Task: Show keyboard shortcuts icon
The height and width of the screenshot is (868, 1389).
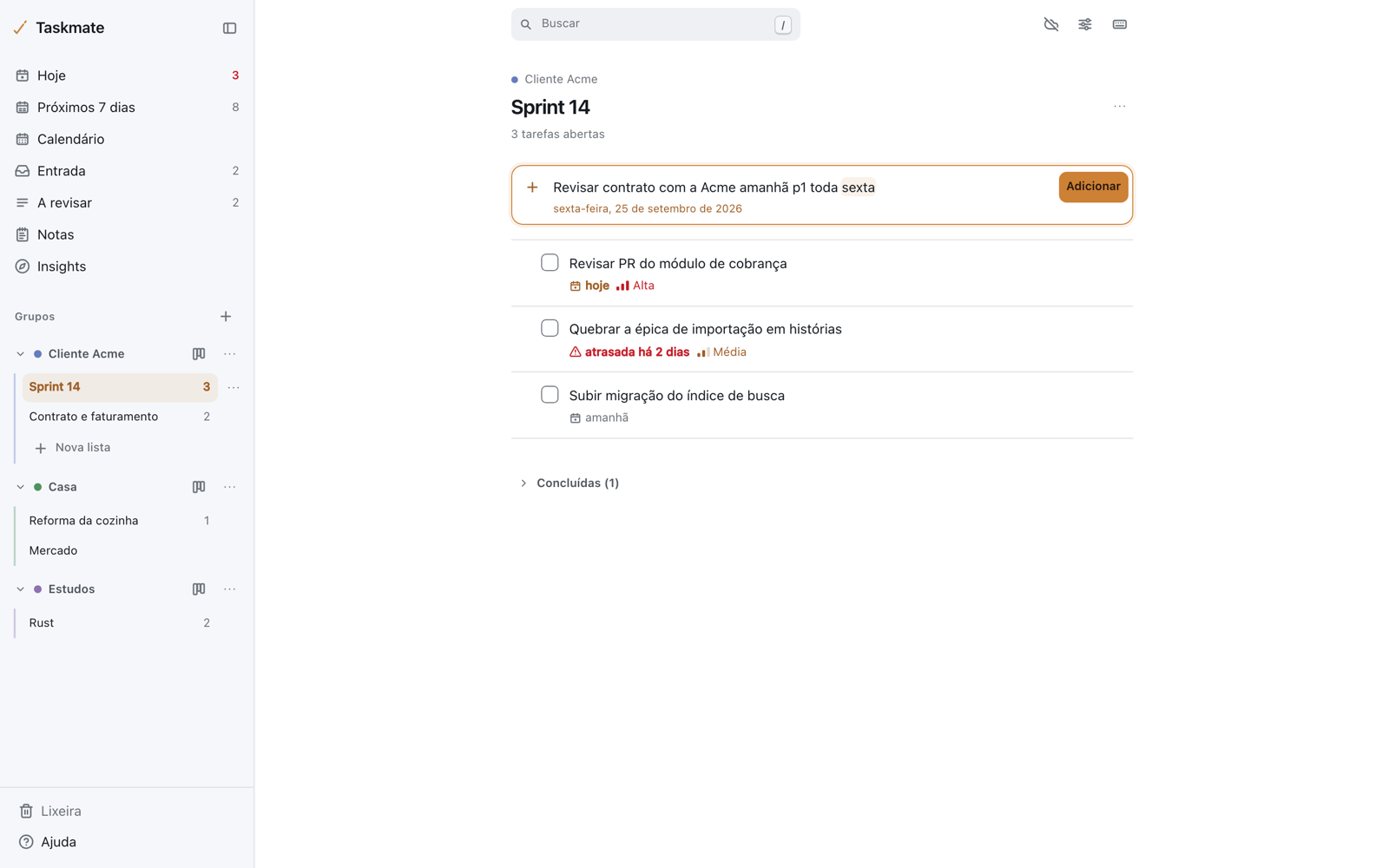Action: pyautogui.click(x=1120, y=24)
